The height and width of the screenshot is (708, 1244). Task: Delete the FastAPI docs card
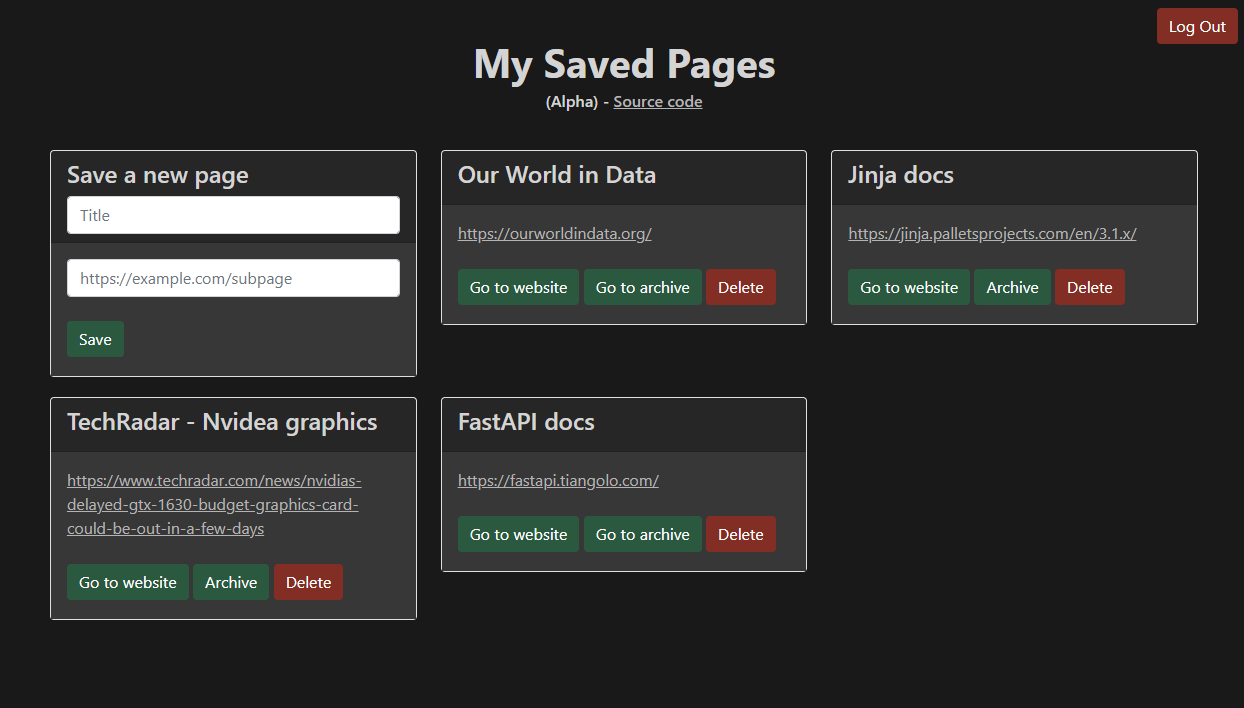tap(740, 534)
